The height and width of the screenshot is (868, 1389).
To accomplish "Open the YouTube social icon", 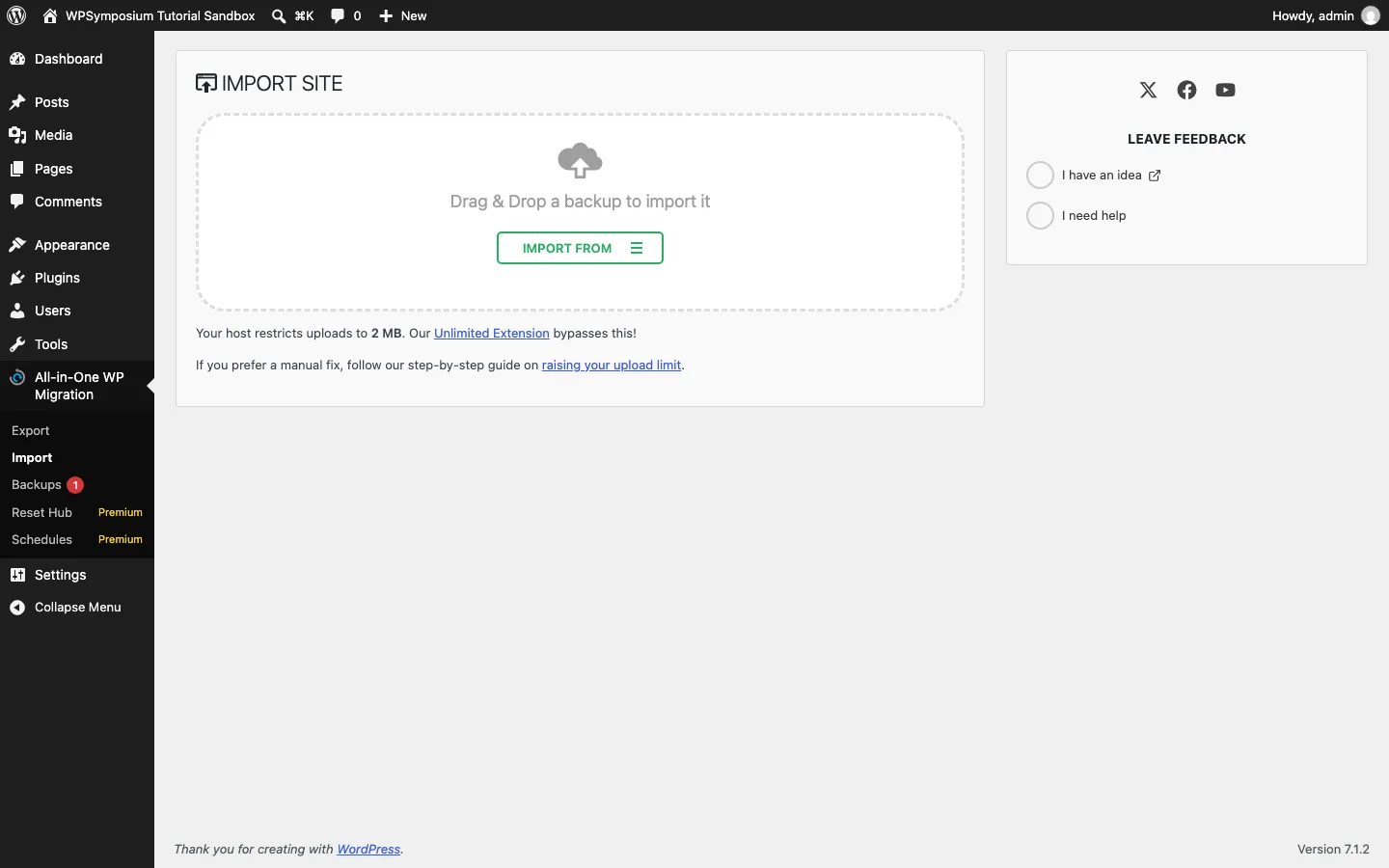I will 1226,91.
